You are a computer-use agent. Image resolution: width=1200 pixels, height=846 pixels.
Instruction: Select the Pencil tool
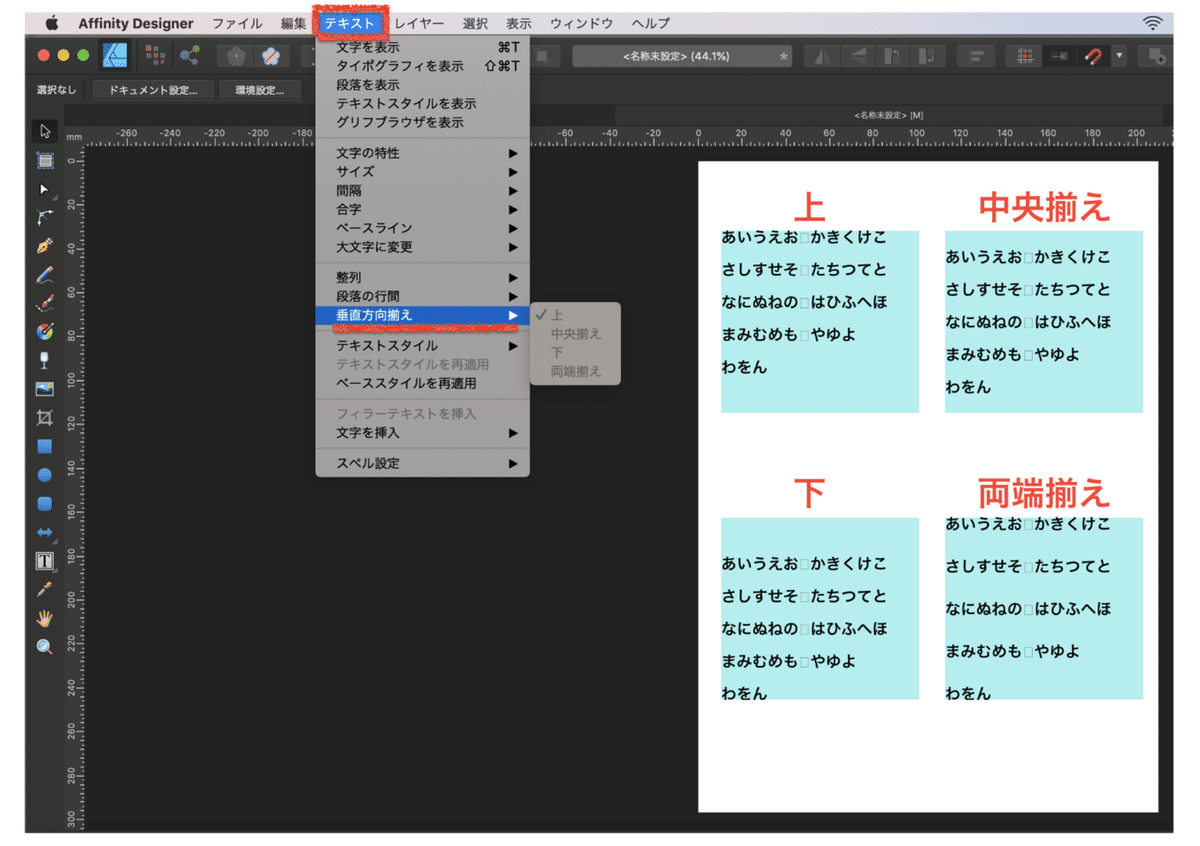45,274
